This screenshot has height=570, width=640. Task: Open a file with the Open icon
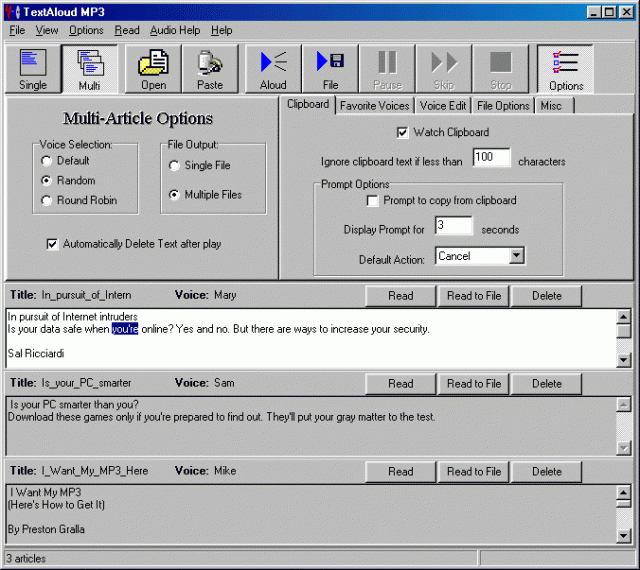point(153,69)
